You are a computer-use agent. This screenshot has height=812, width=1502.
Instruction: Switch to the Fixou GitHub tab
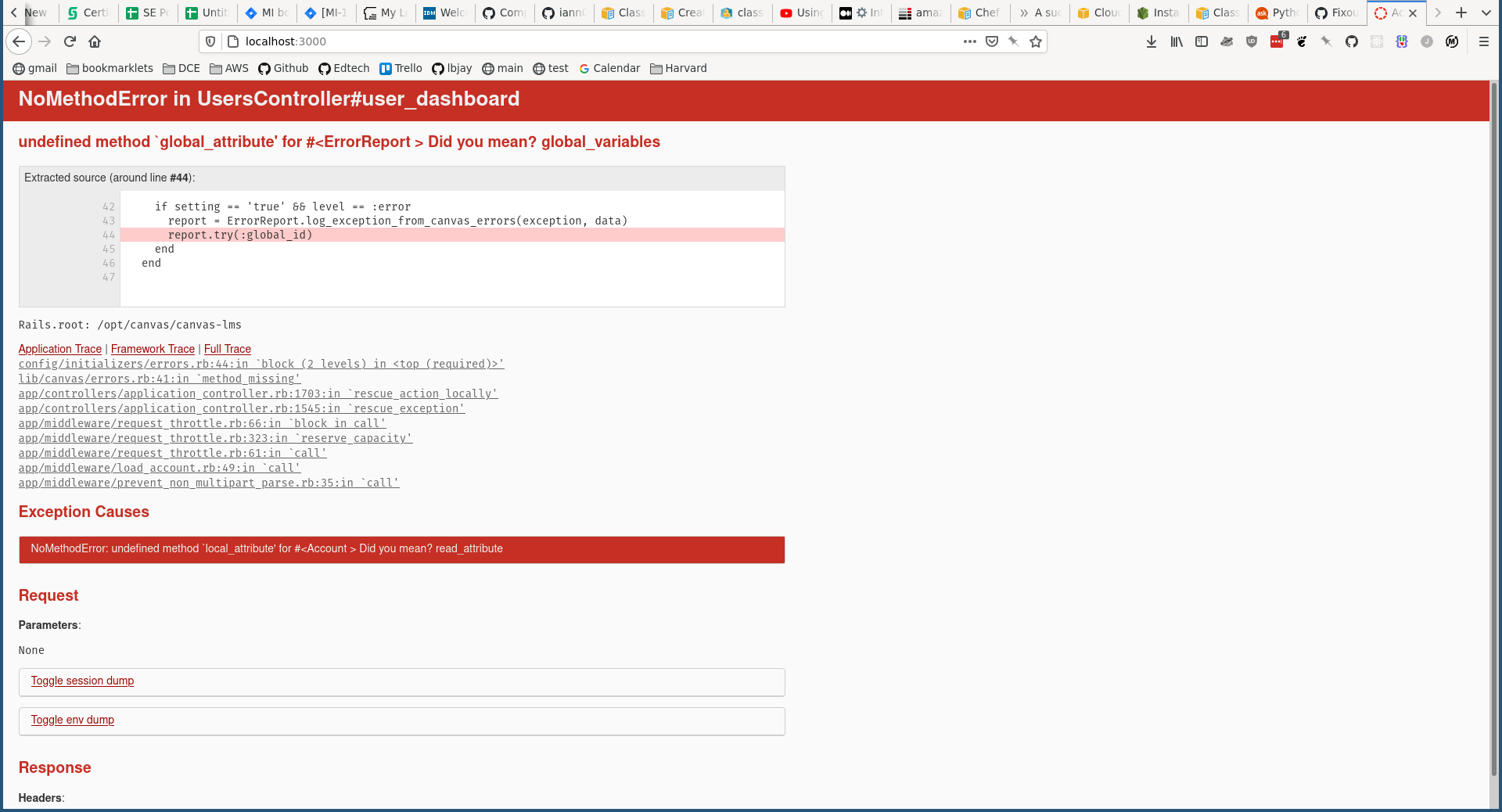point(1337,13)
